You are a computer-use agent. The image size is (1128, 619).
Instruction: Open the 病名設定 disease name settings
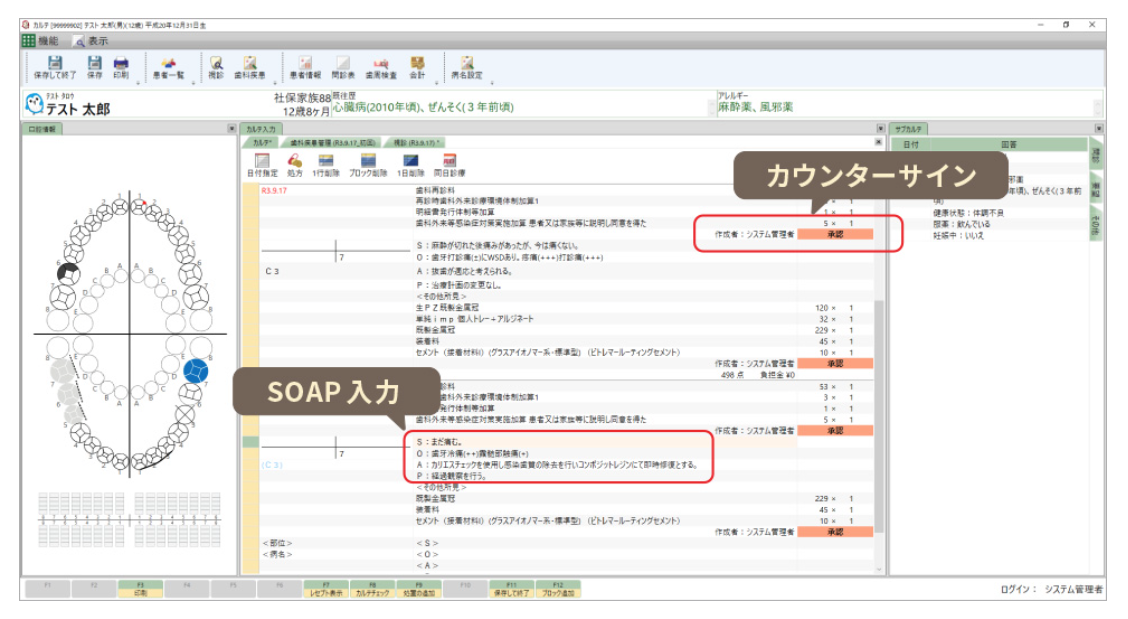click(466, 67)
